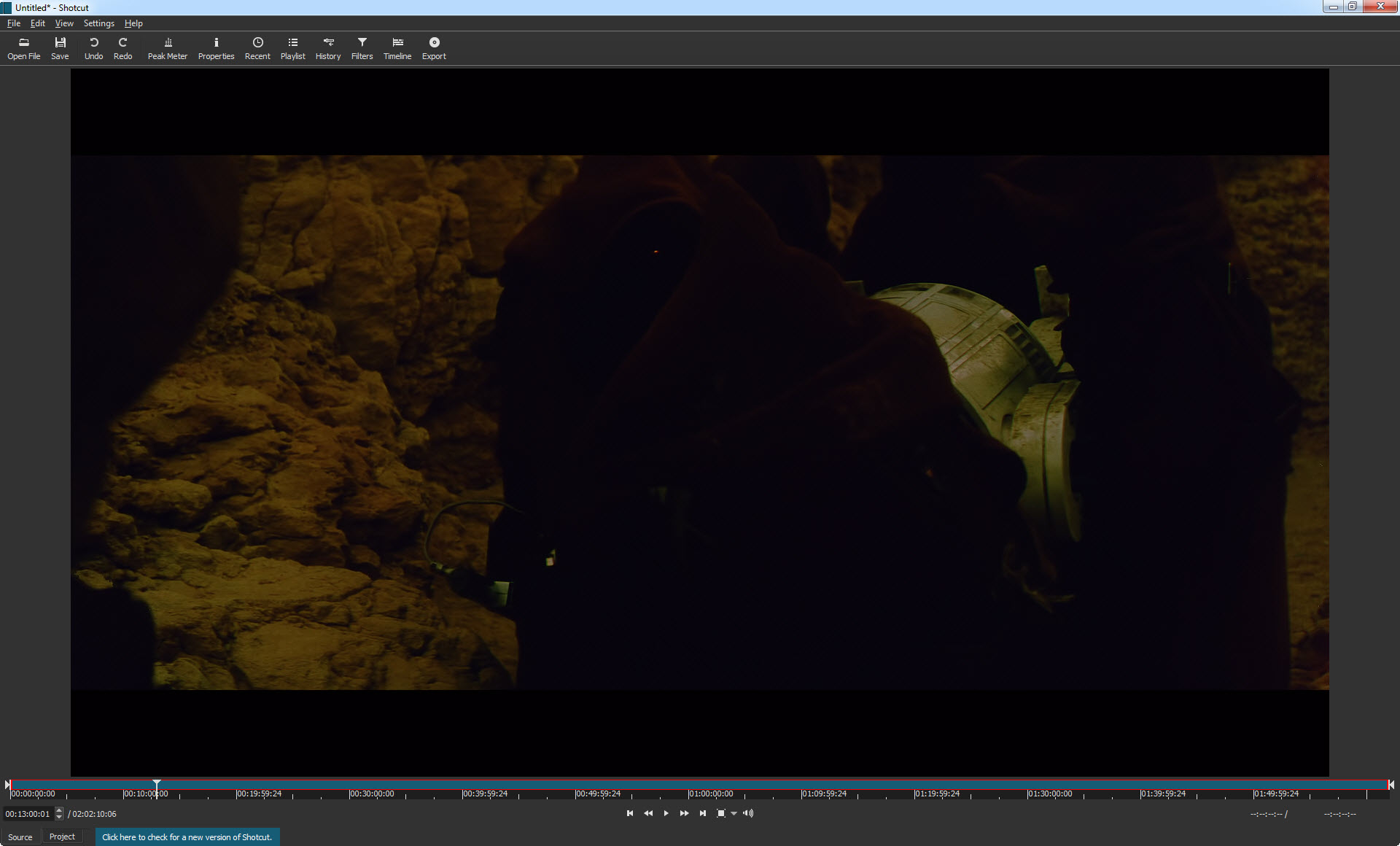Open the Help menu
This screenshot has height=846, width=1400.
[133, 23]
